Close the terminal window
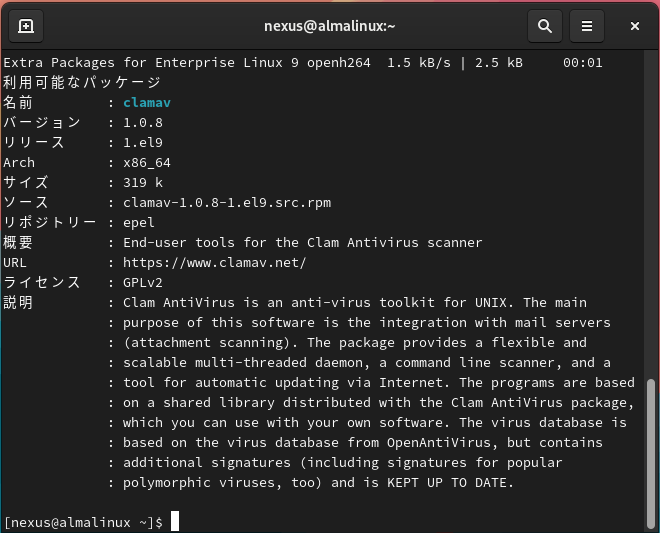Viewport: 660px width, 533px height. 635,26
